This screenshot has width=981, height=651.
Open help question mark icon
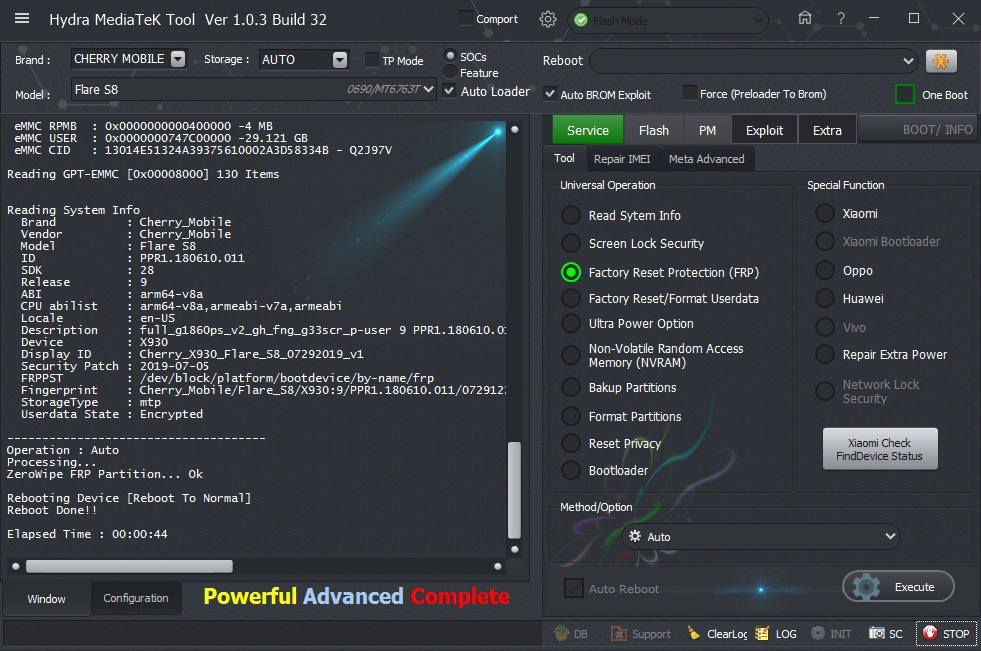[x=841, y=18]
